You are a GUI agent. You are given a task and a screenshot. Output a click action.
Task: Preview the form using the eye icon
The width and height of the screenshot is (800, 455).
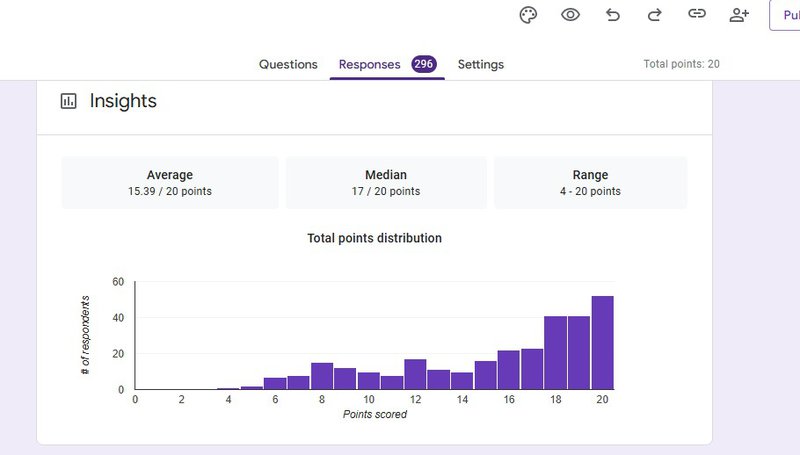[570, 15]
